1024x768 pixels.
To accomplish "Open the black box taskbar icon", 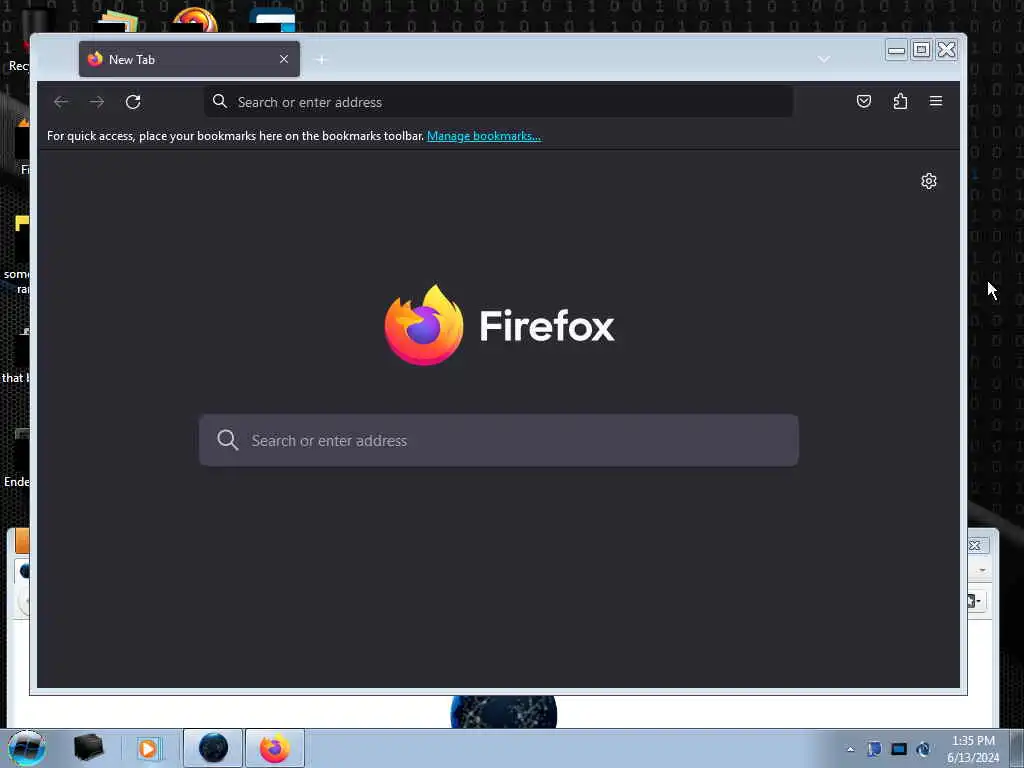I will coord(89,748).
